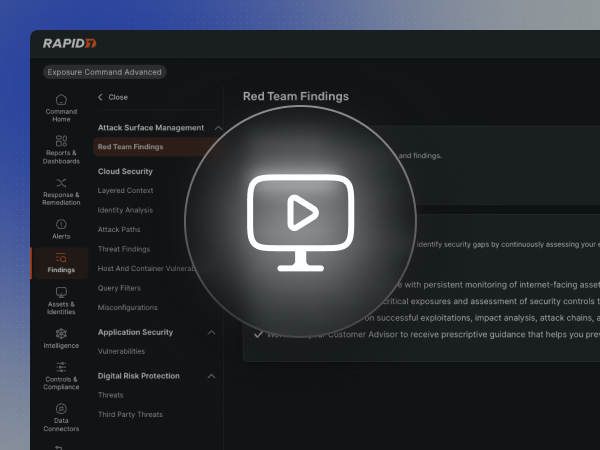
Task: Open Controls & Compliance
Action: click(61, 374)
